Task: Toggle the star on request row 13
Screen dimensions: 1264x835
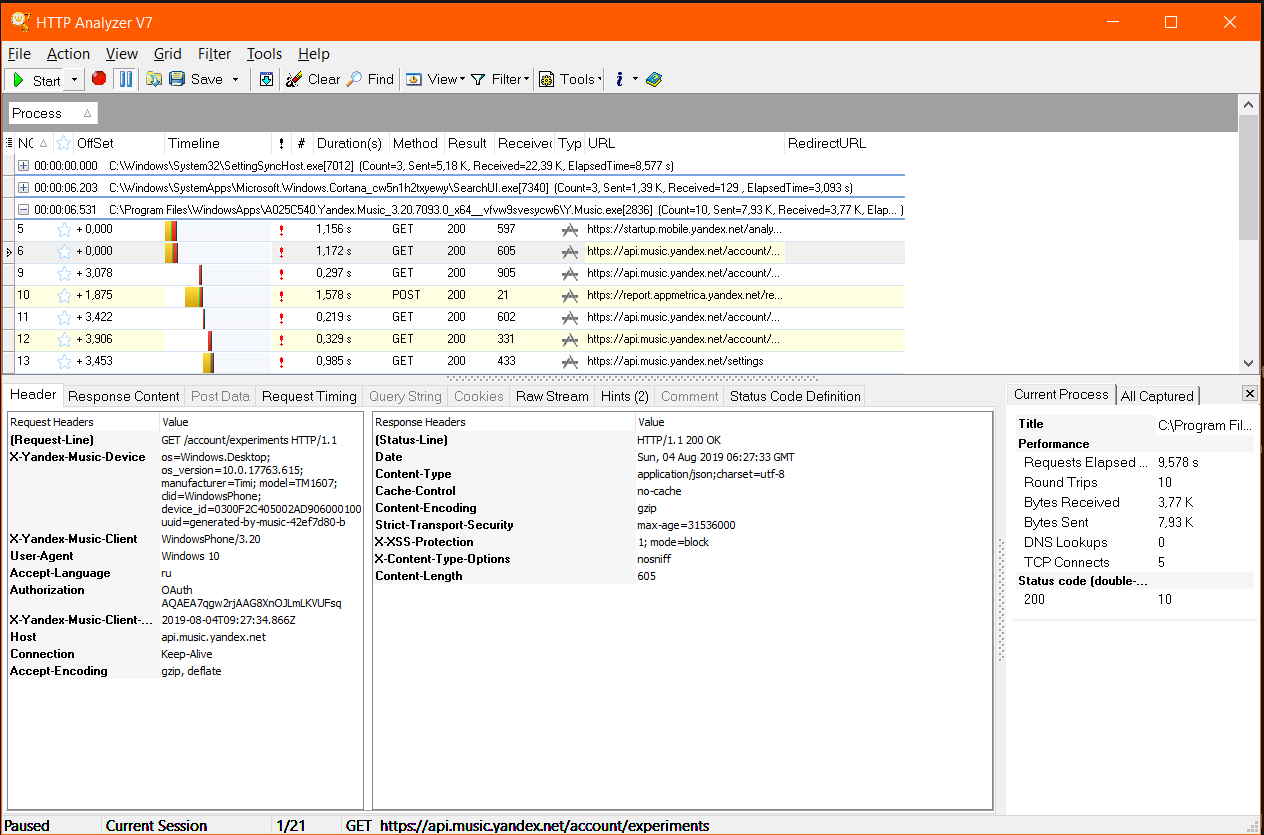Action: tap(64, 361)
